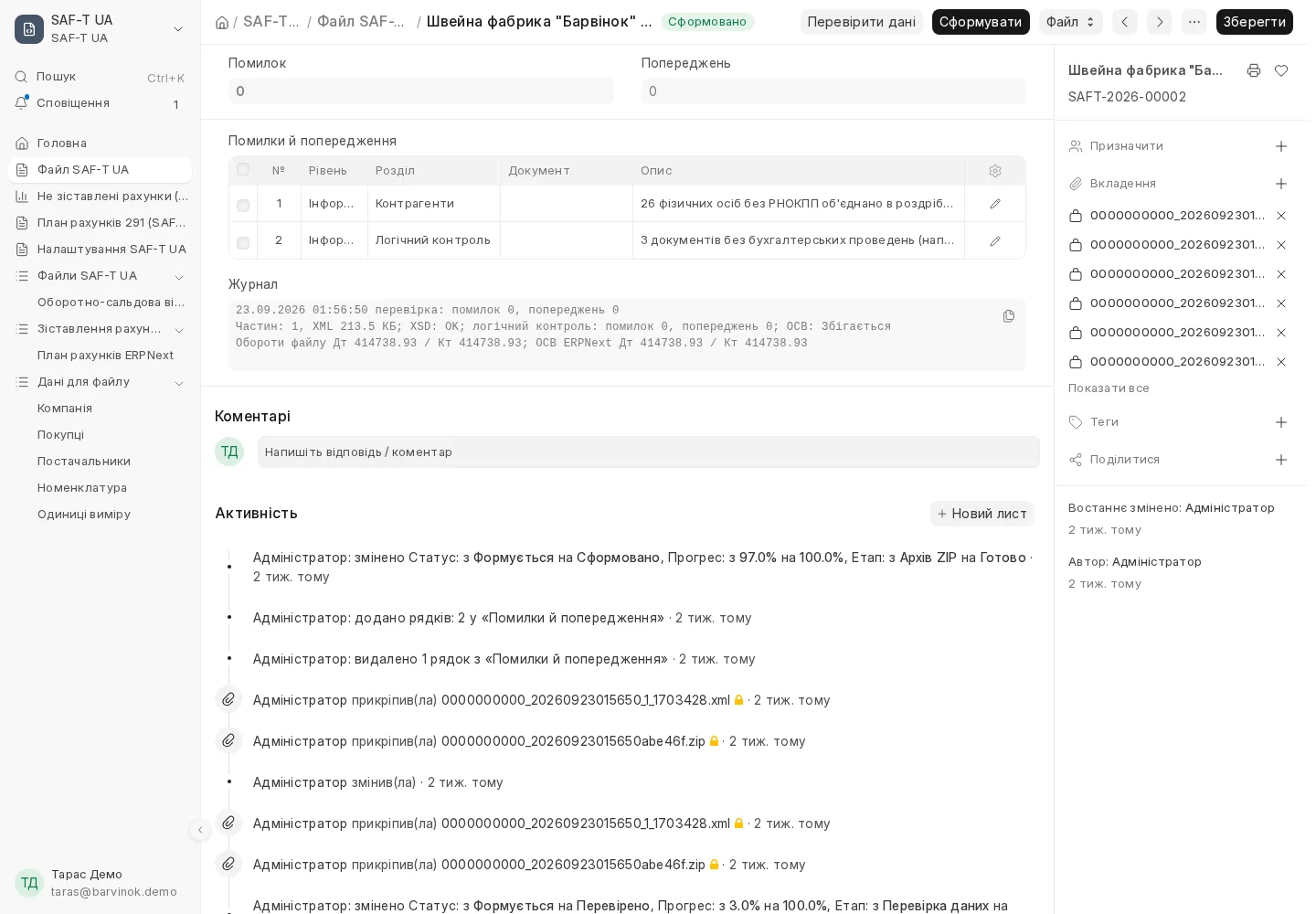Collapse the left sidebar
Screen dimensions: 1316x914
click(200, 830)
